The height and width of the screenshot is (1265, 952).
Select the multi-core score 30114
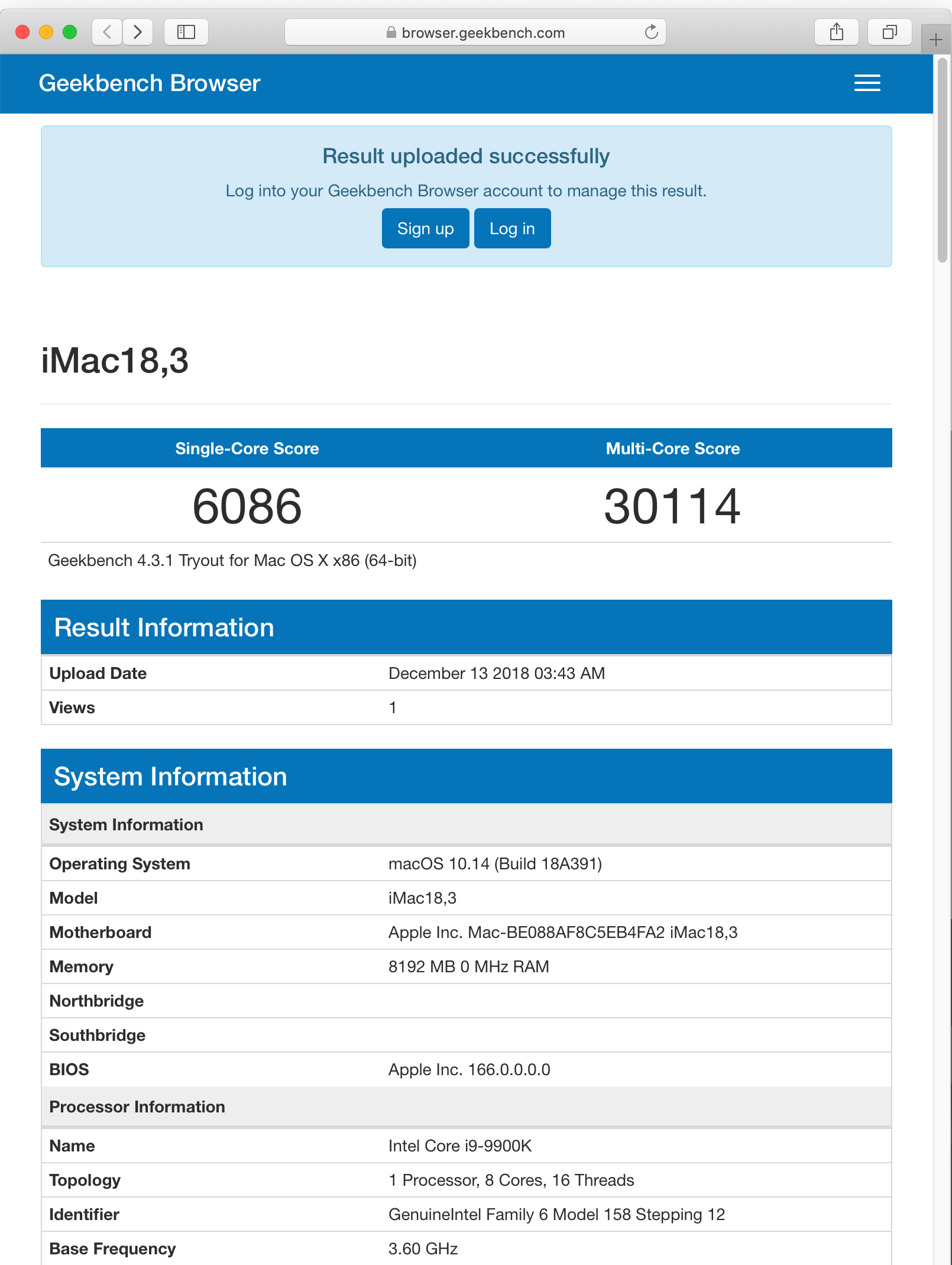[672, 506]
